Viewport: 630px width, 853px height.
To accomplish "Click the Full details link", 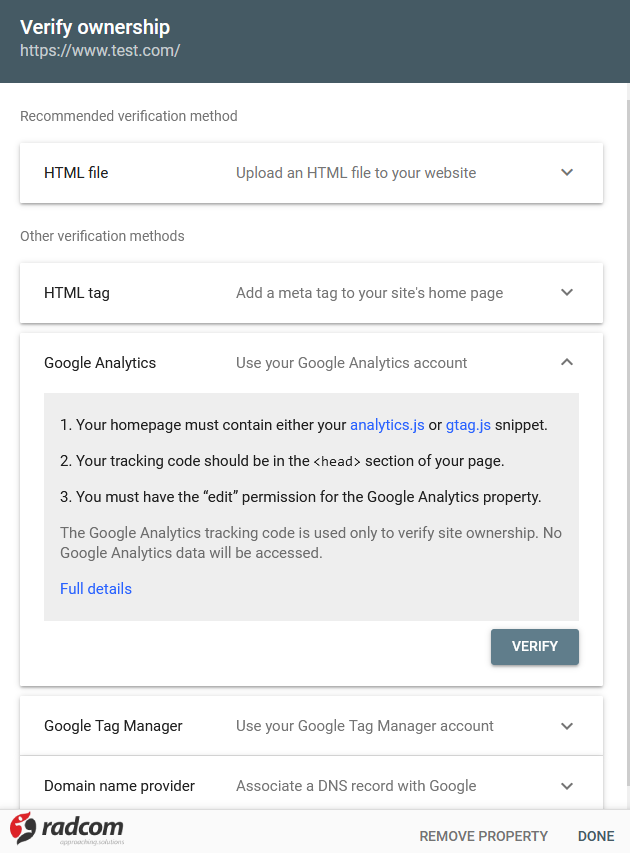I will point(96,589).
